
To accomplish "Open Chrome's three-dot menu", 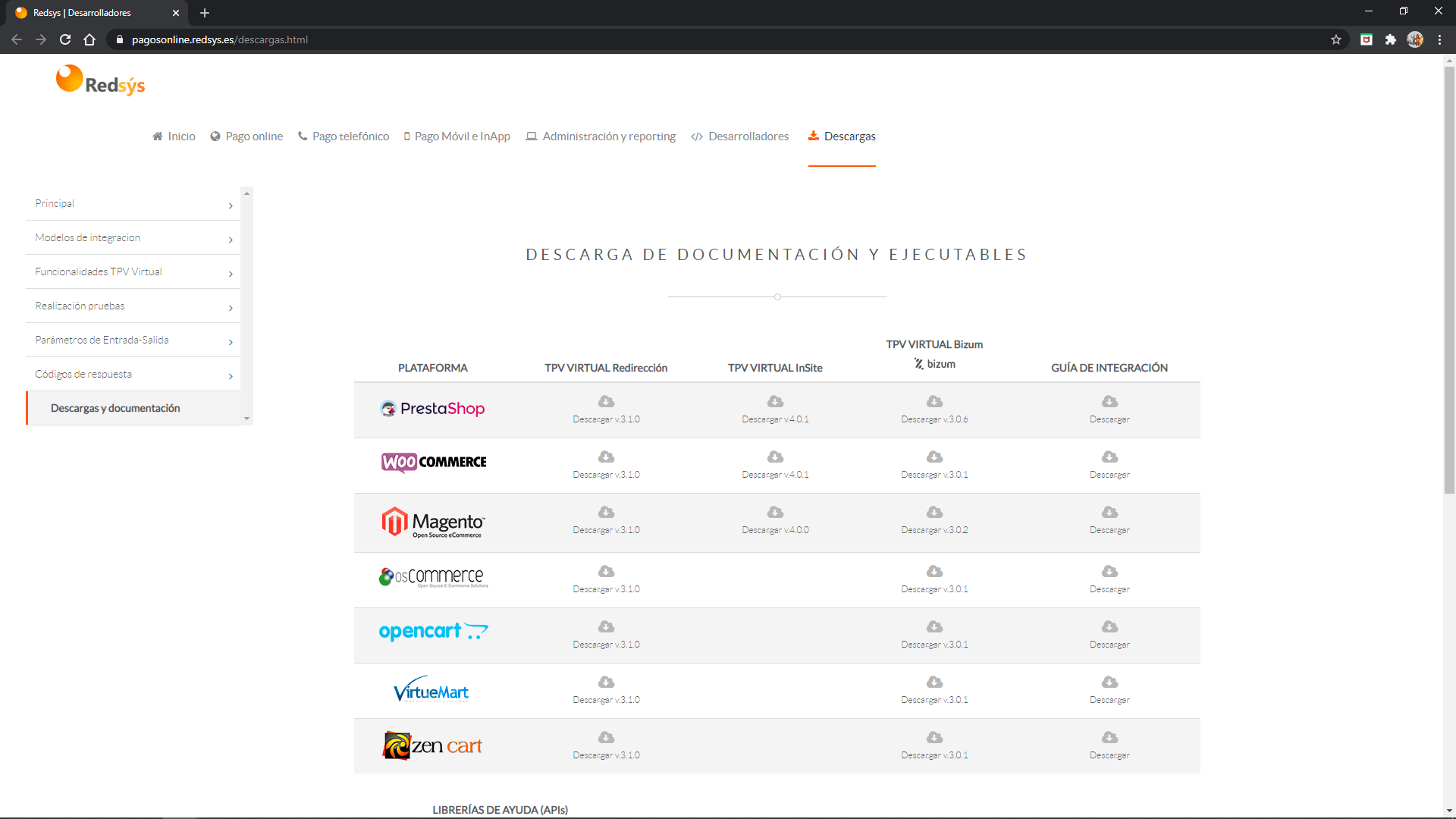I will [1439, 39].
